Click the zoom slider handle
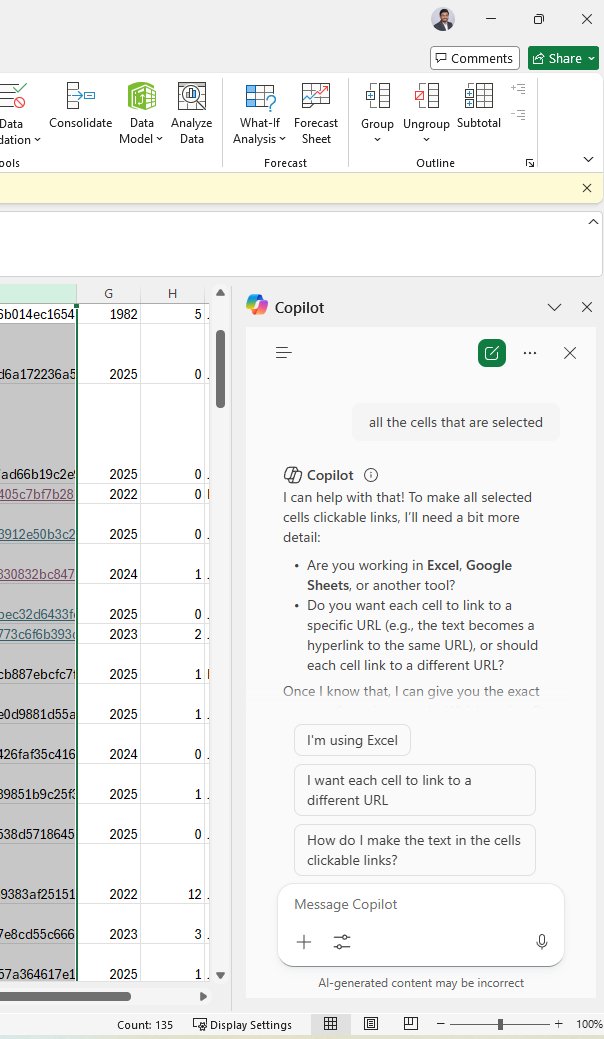The width and height of the screenshot is (604, 1039). tap(500, 1024)
